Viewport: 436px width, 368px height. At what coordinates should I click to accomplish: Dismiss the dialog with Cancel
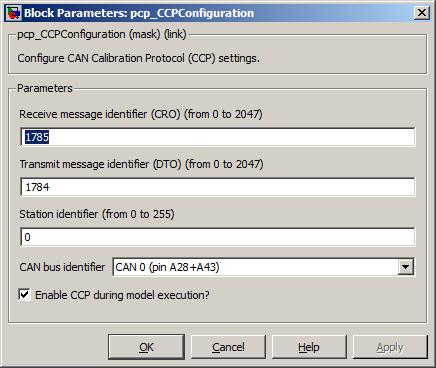(x=228, y=347)
